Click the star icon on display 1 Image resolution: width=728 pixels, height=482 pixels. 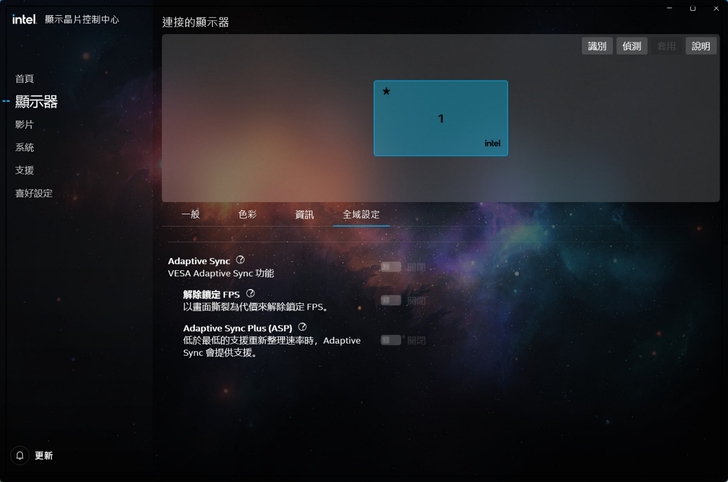386,91
